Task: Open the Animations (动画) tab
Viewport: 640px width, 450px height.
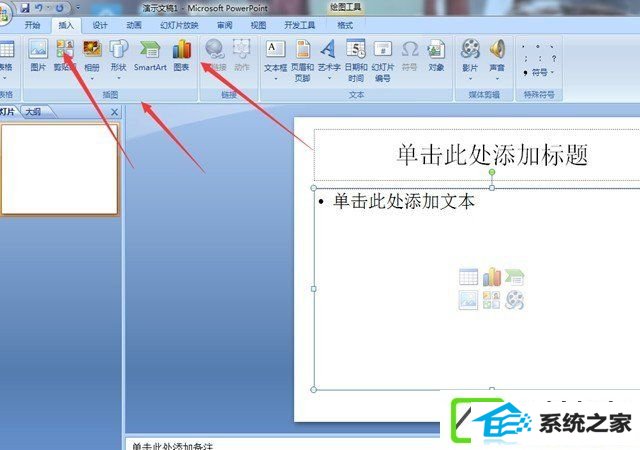Action: [134, 25]
